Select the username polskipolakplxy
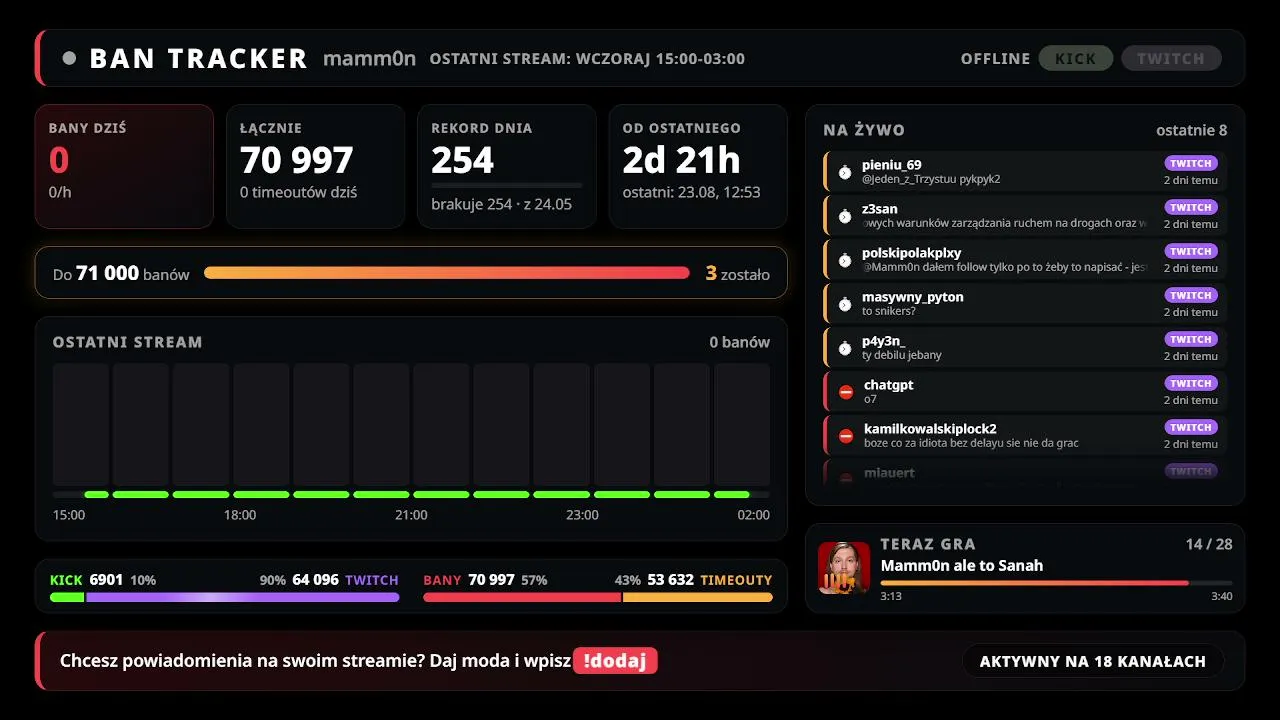Image resolution: width=1280 pixels, height=720 pixels. pyautogui.click(x=911, y=253)
